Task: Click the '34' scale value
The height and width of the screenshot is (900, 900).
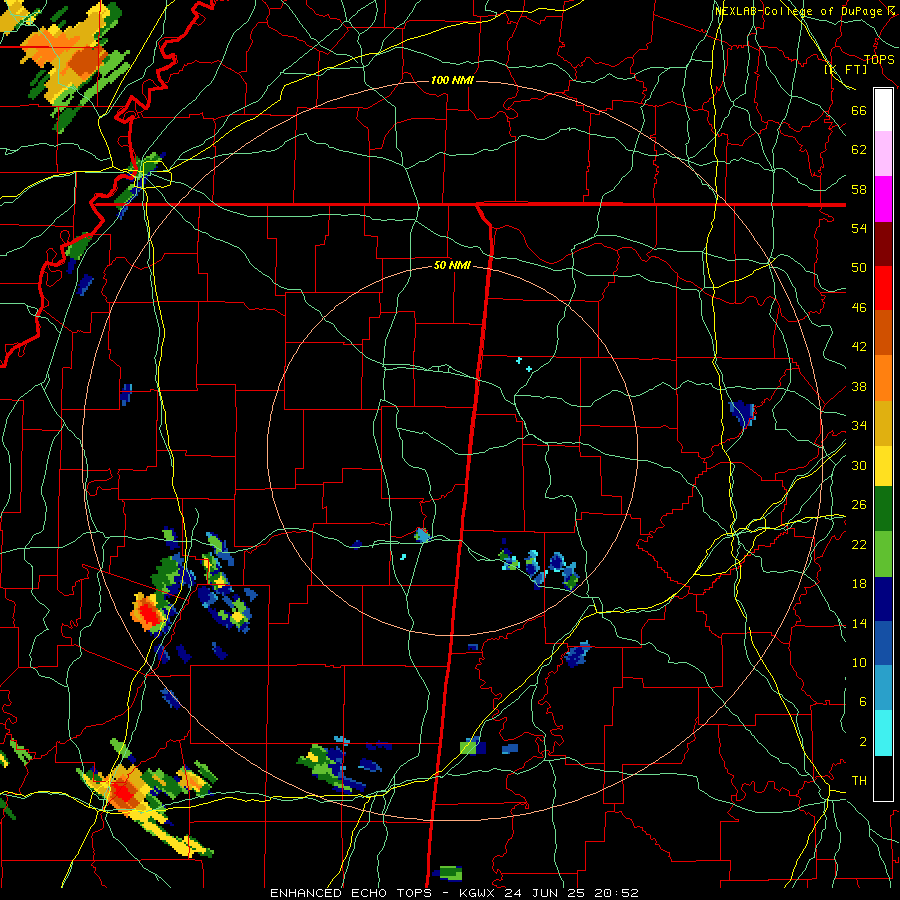Action: point(859,426)
